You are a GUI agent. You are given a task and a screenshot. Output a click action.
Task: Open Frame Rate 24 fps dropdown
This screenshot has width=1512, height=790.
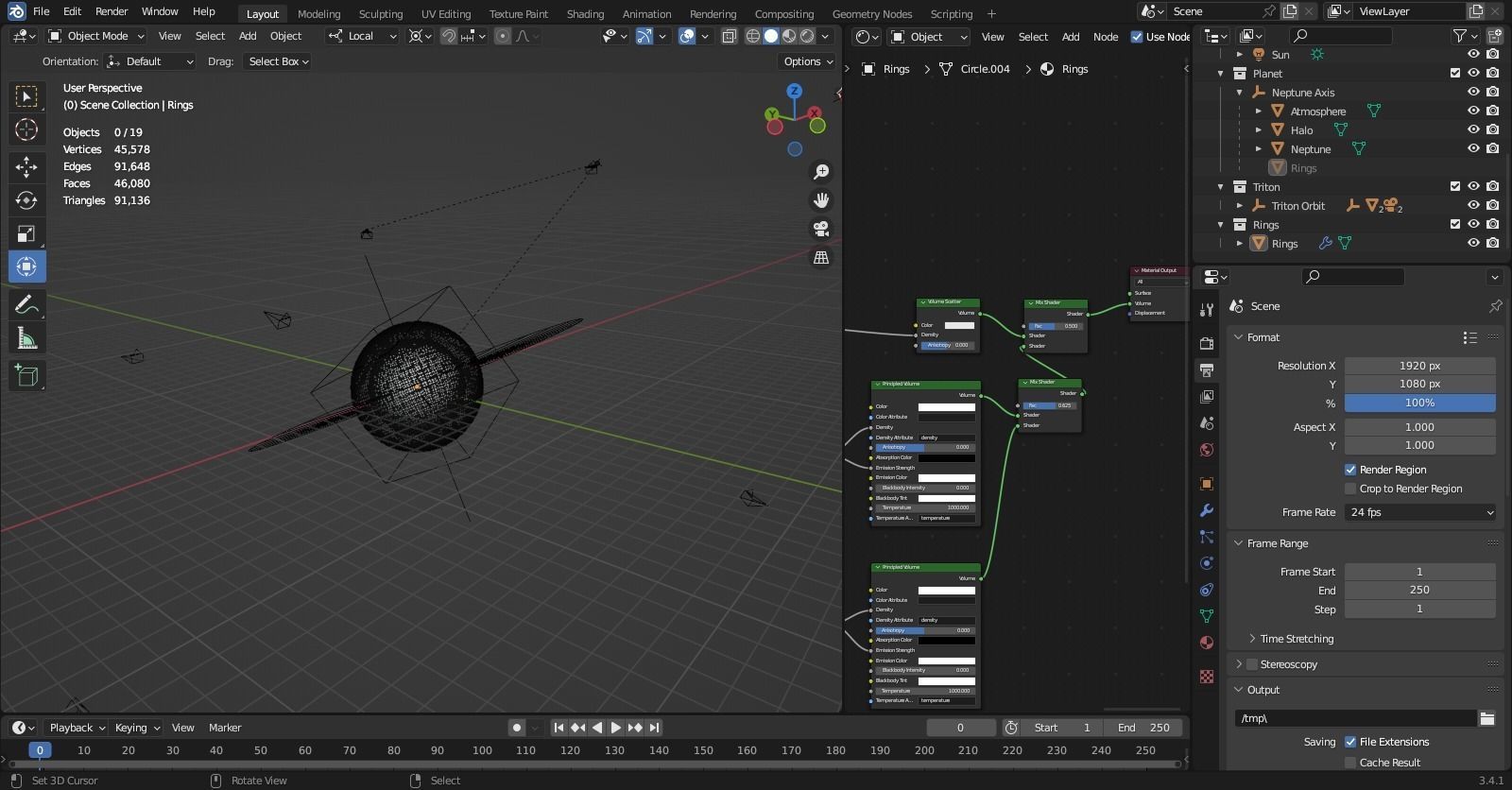(x=1420, y=512)
